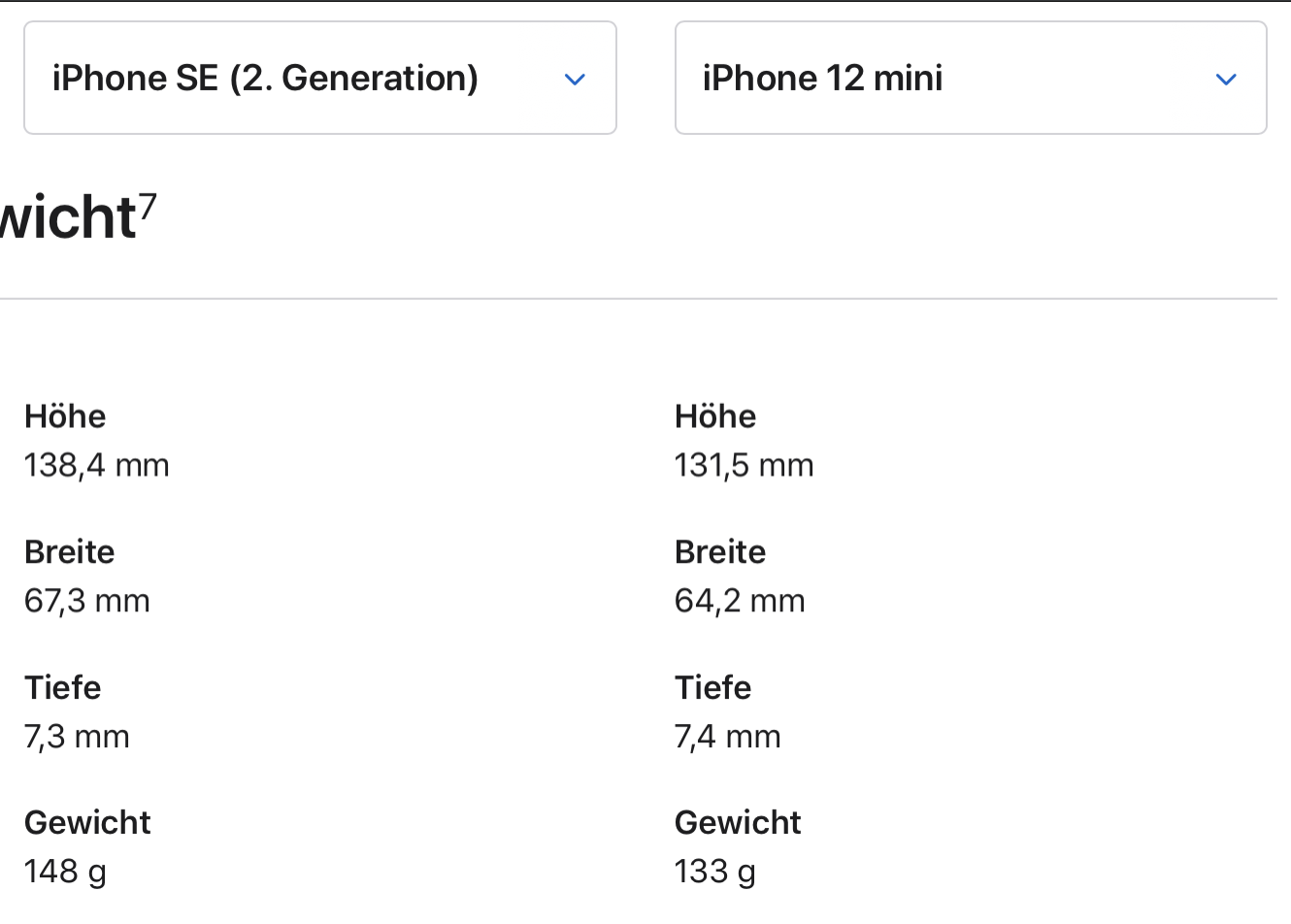Click the Gewicht label for iPhone SE
The width and height of the screenshot is (1291, 924).
click(87, 823)
